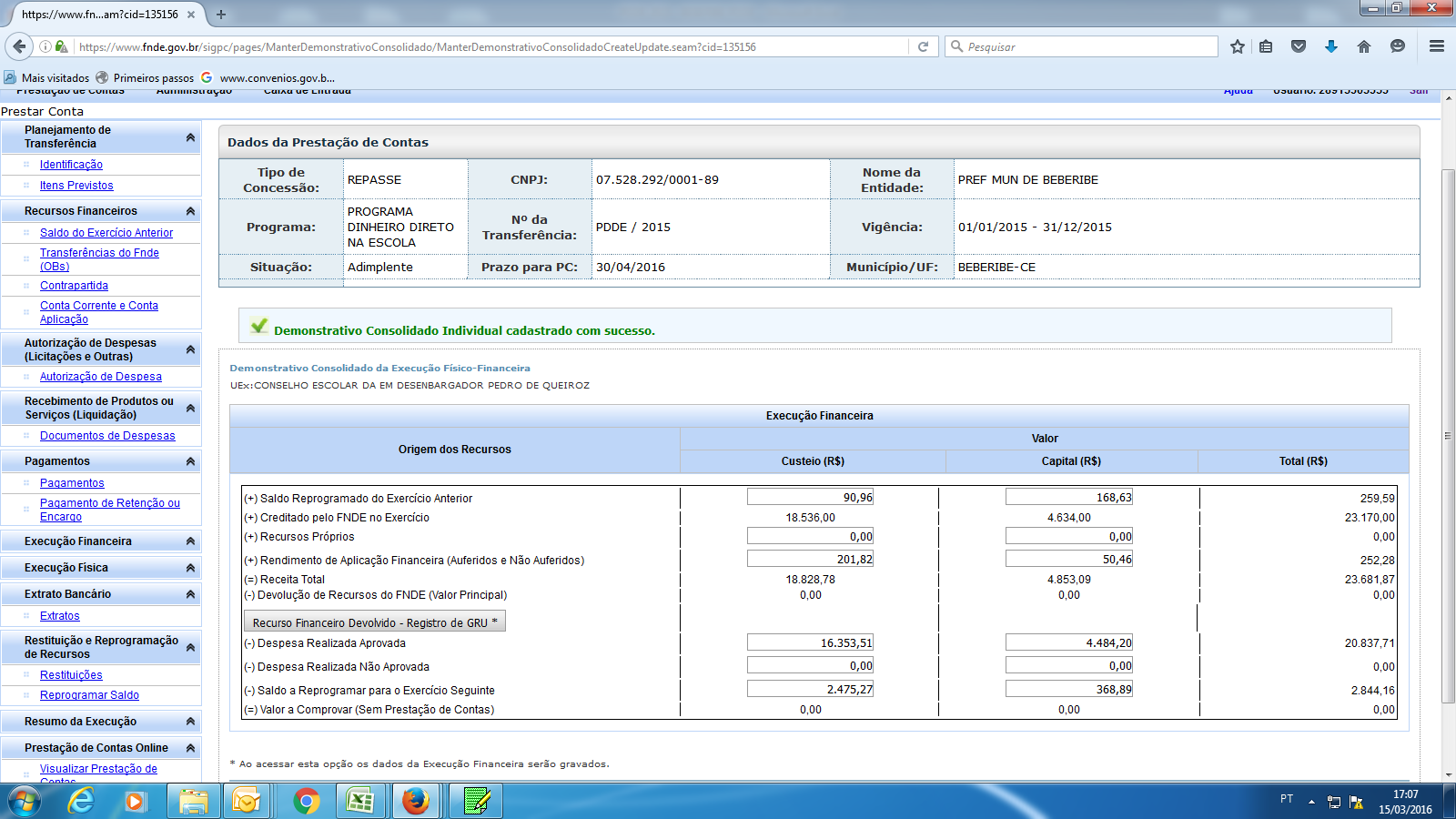Viewport: 1456px width, 819px height.
Task: Go to Firefox home page icon
Action: 1363,46
